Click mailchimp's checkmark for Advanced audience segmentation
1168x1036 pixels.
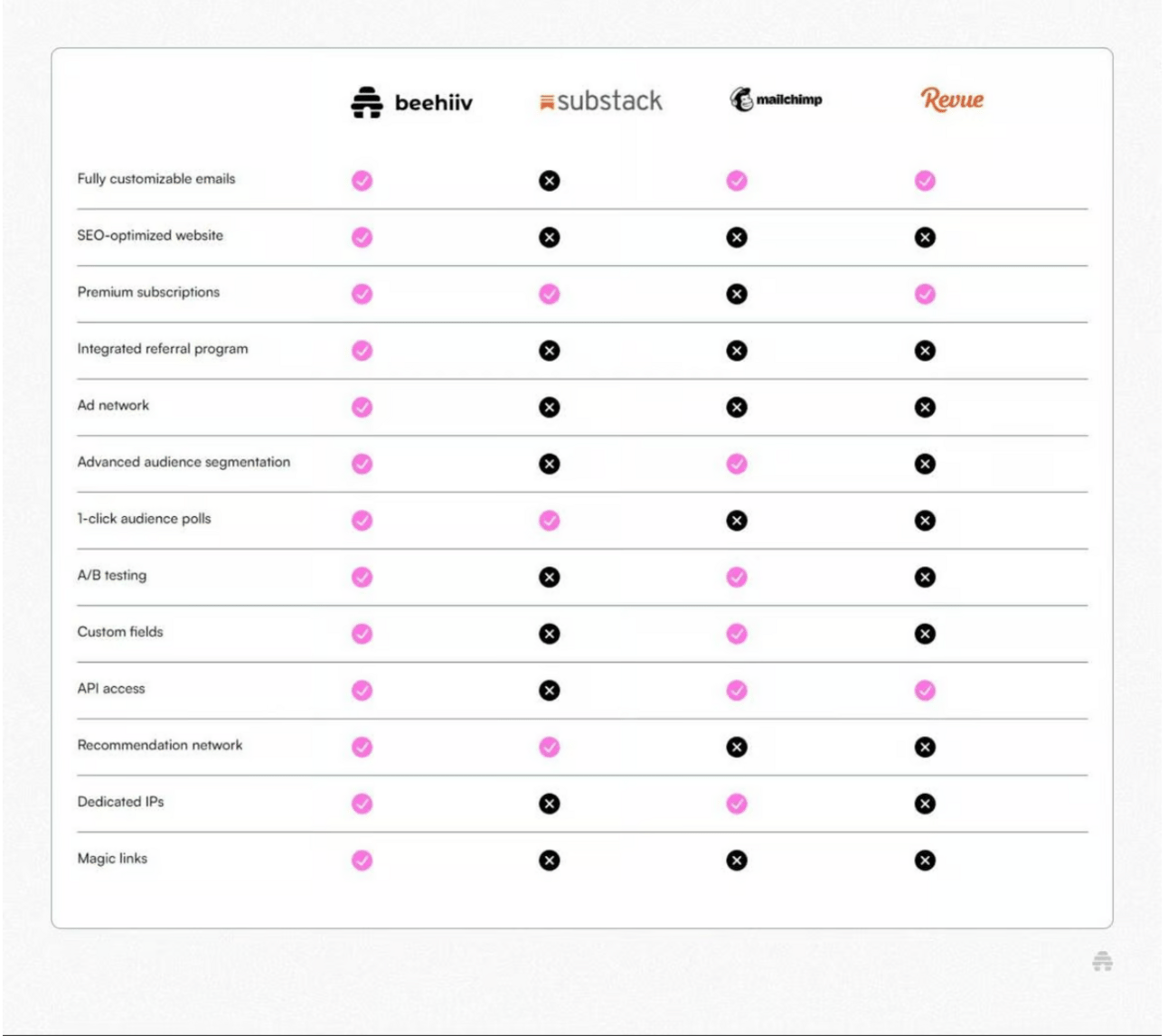pyautogui.click(x=737, y=464)
